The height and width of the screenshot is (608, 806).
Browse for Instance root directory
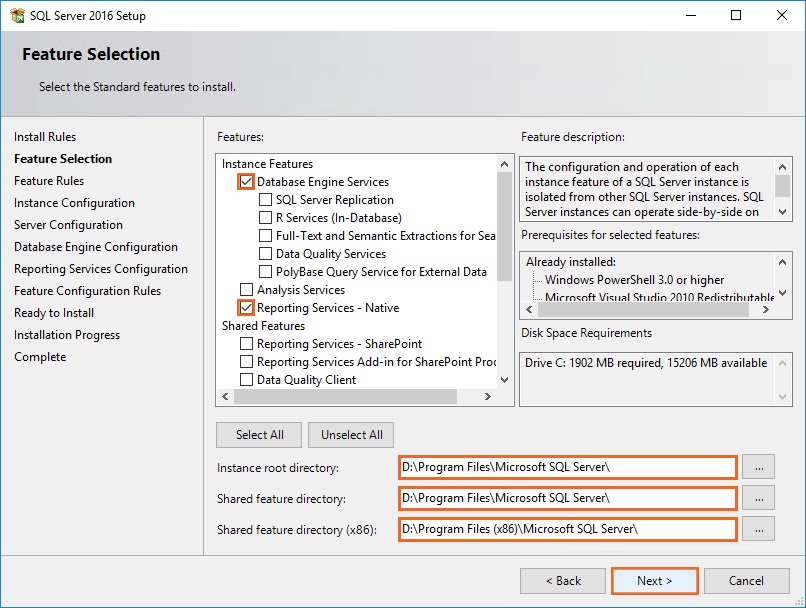pyautogui.click(x=760, y=467)
